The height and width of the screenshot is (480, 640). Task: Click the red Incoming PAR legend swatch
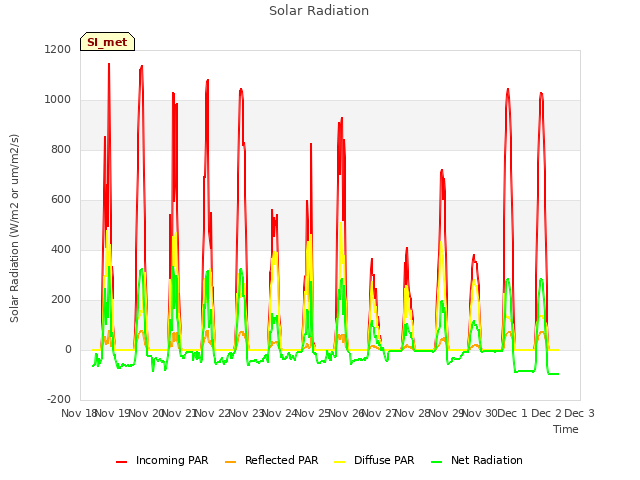pos(121,462)
